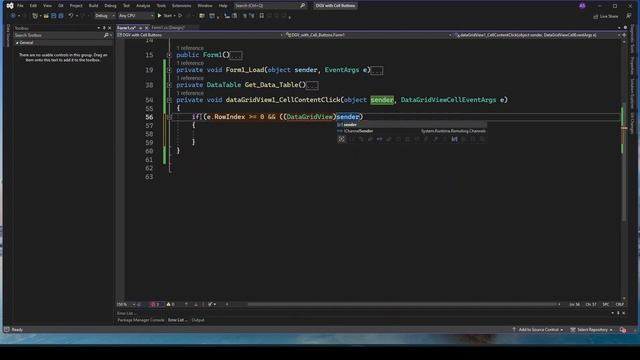Open the Project menu

(x=76, y=6)
